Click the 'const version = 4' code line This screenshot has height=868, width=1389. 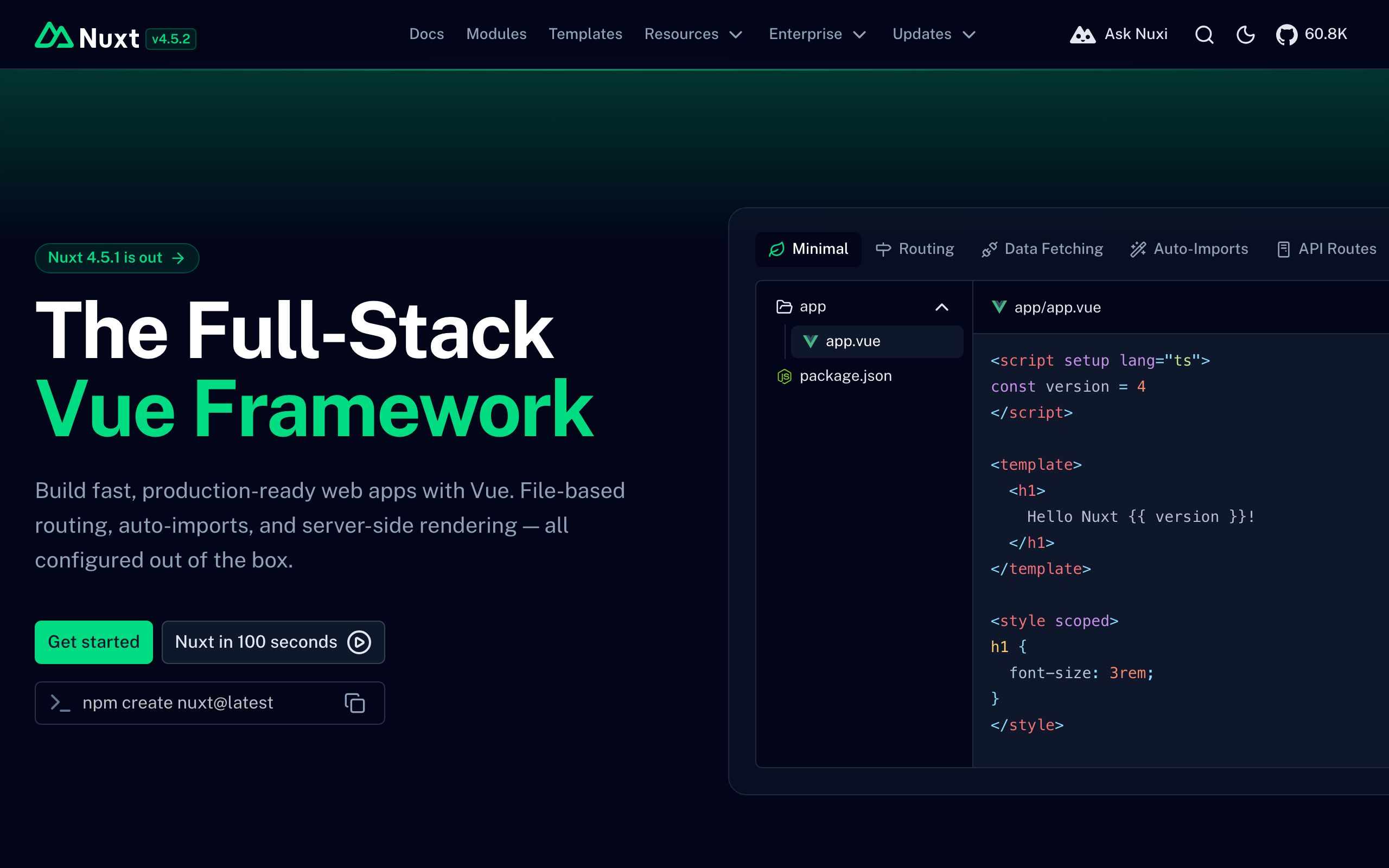coord(1068,386)
